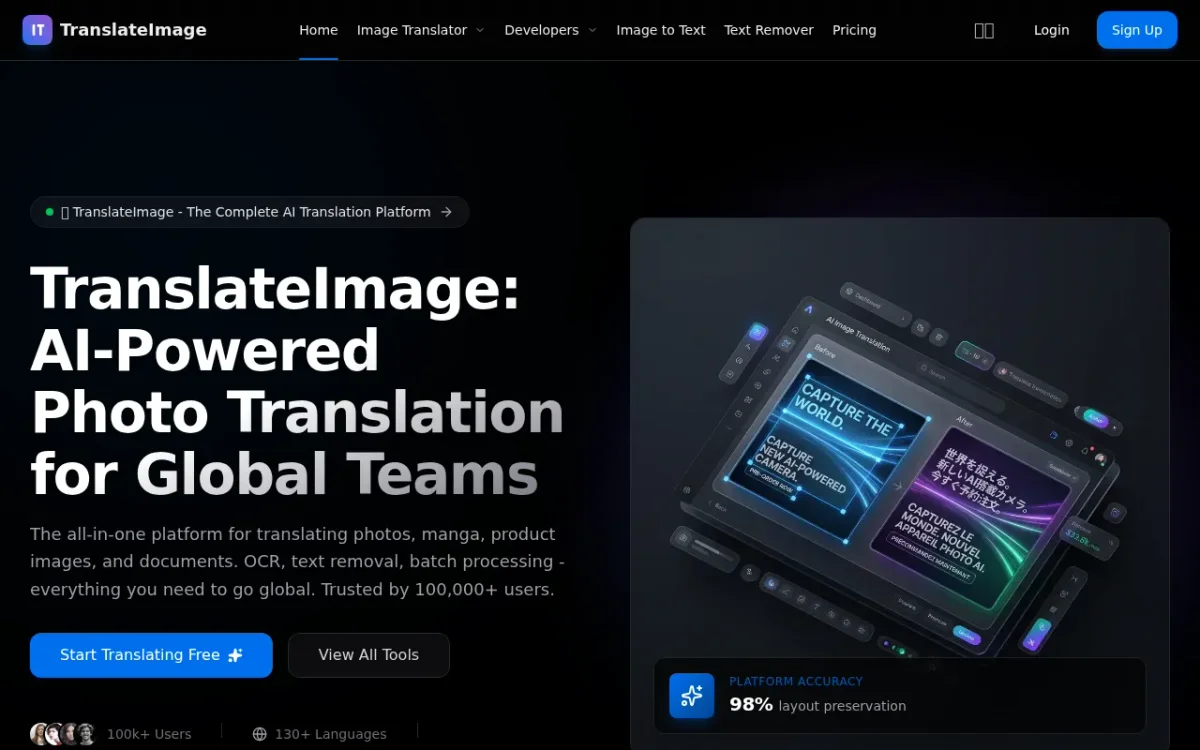Click the arrow icon in the announcement pill

447,212
